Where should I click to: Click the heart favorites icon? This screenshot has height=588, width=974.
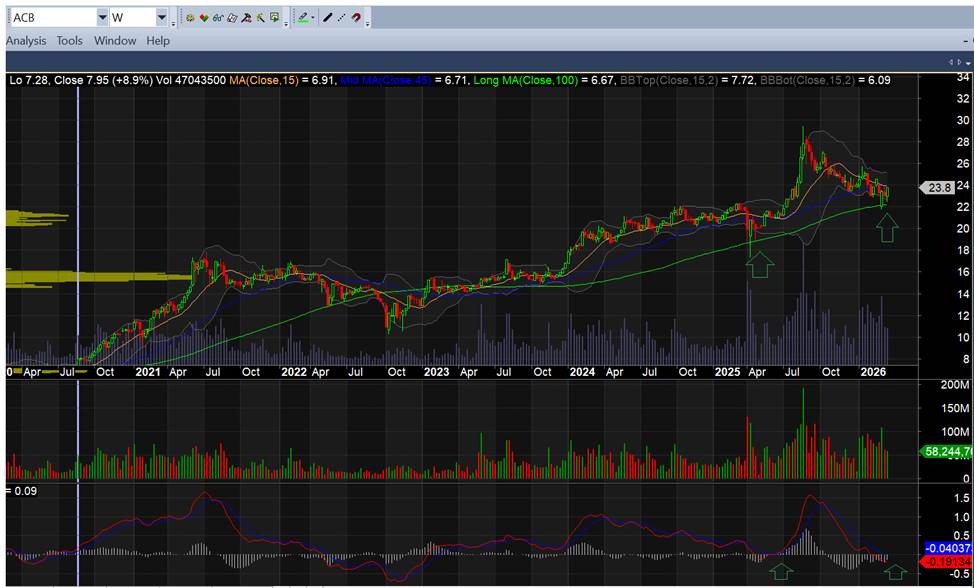205,18
